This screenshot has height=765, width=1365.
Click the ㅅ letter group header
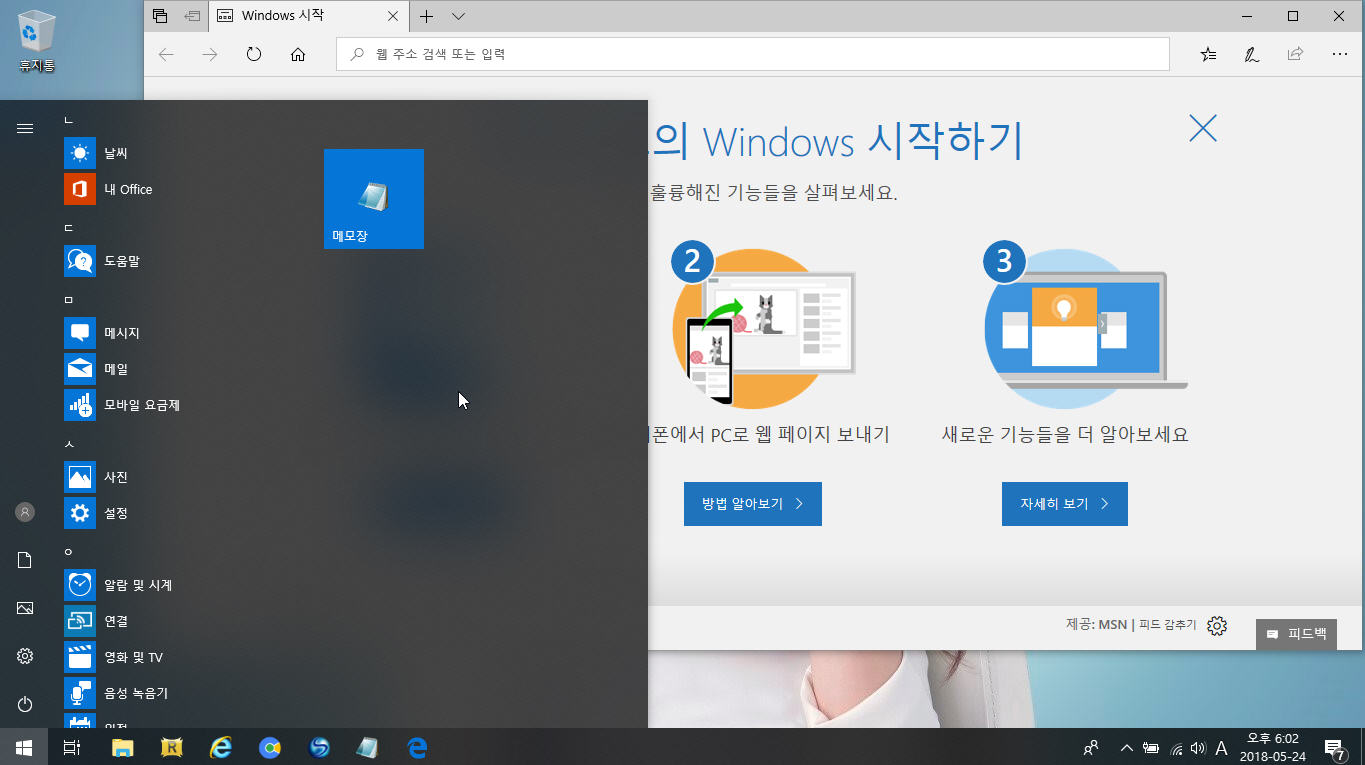click(68, 444)
